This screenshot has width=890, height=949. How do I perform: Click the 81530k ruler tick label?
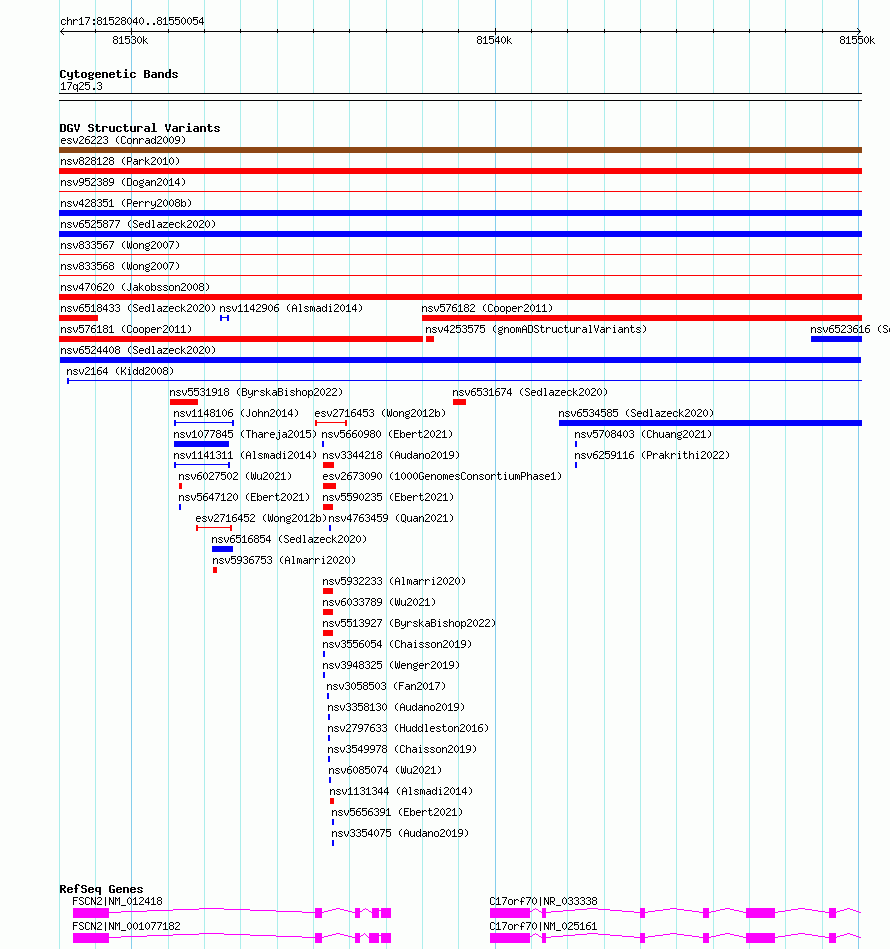[130, 41]
